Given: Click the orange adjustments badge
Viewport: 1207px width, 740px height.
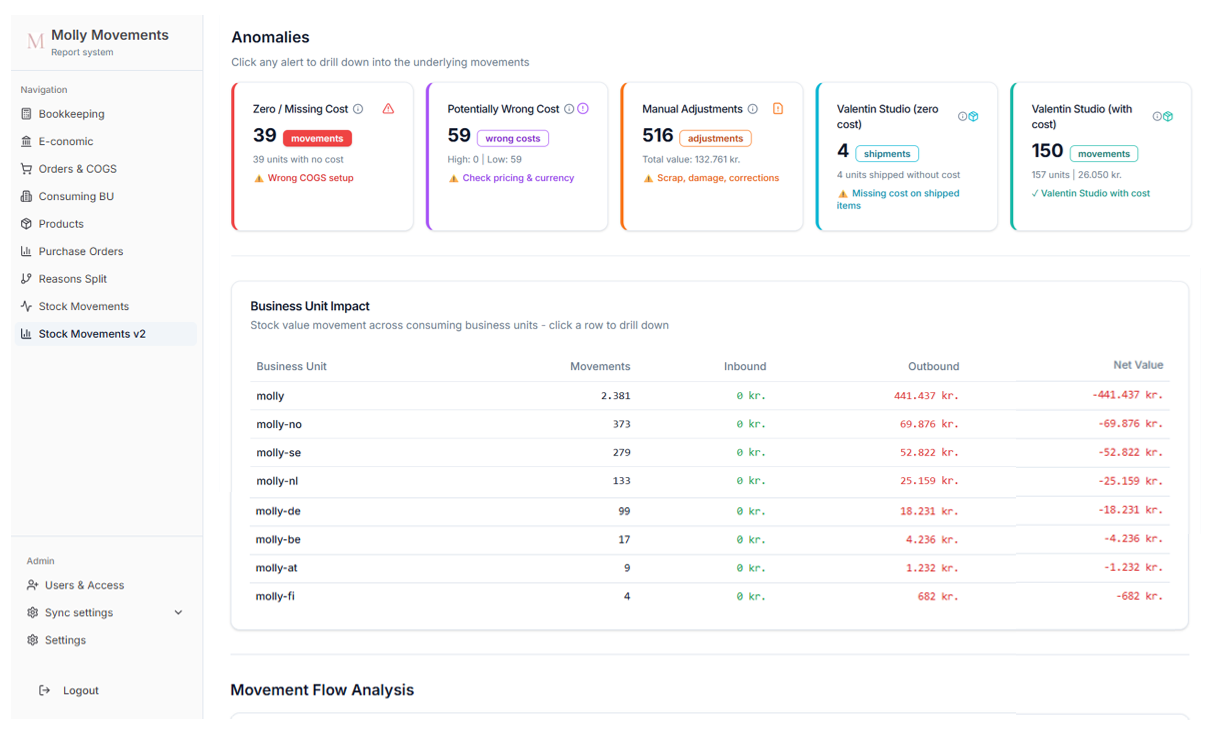Looking at the screenshot, I should click(x=715, y=139).
